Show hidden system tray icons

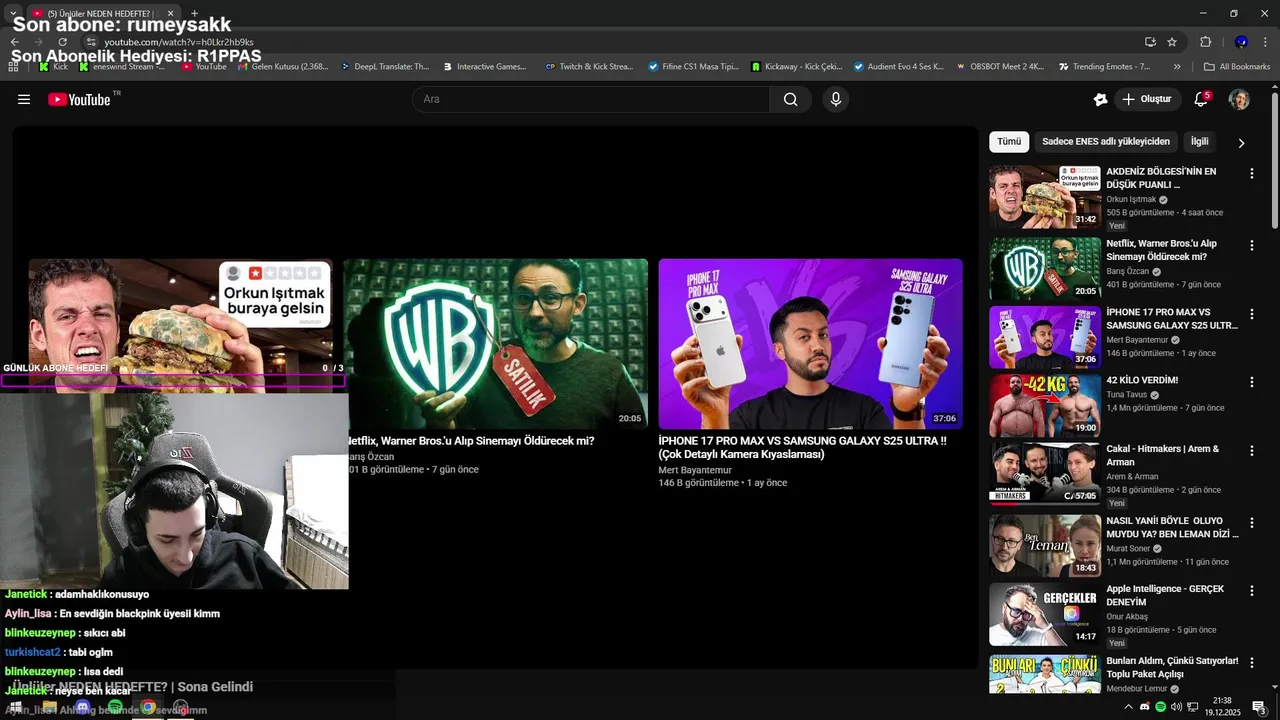[x=1129, y=707]
